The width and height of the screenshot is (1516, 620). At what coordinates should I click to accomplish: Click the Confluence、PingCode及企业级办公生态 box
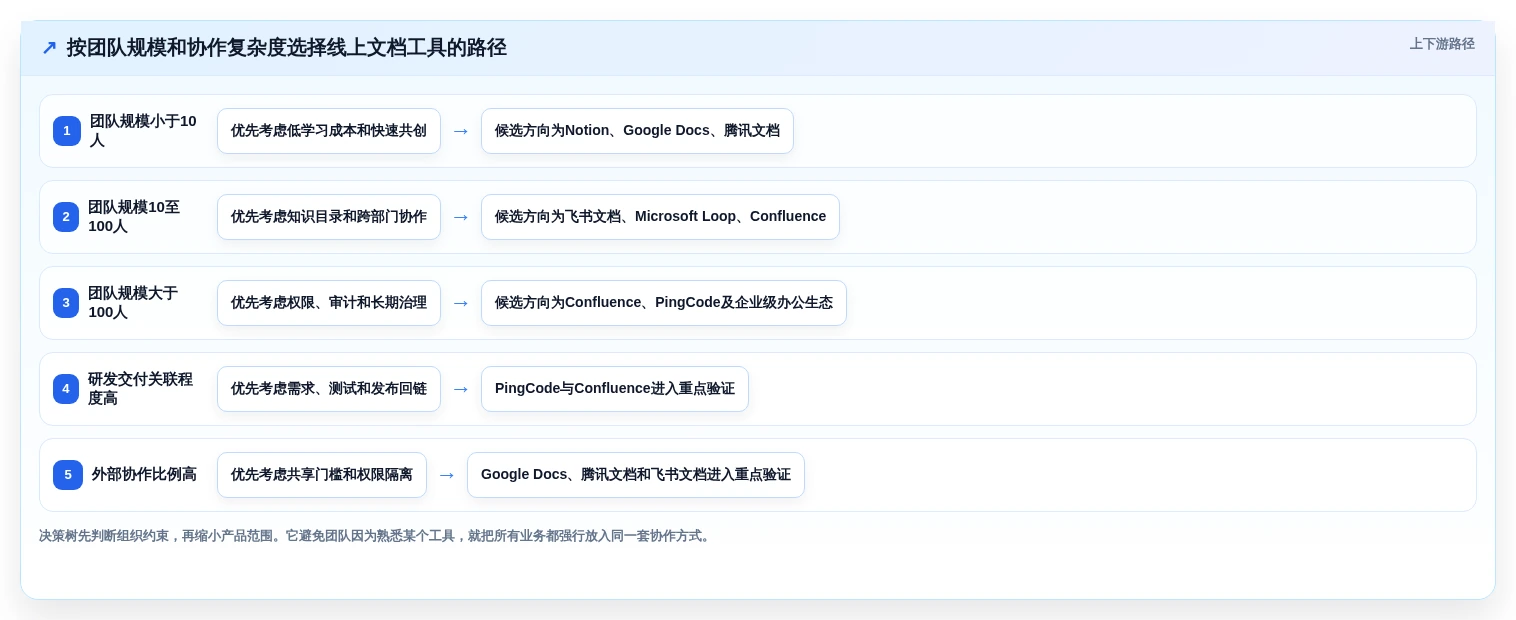[x=664, y=303]
